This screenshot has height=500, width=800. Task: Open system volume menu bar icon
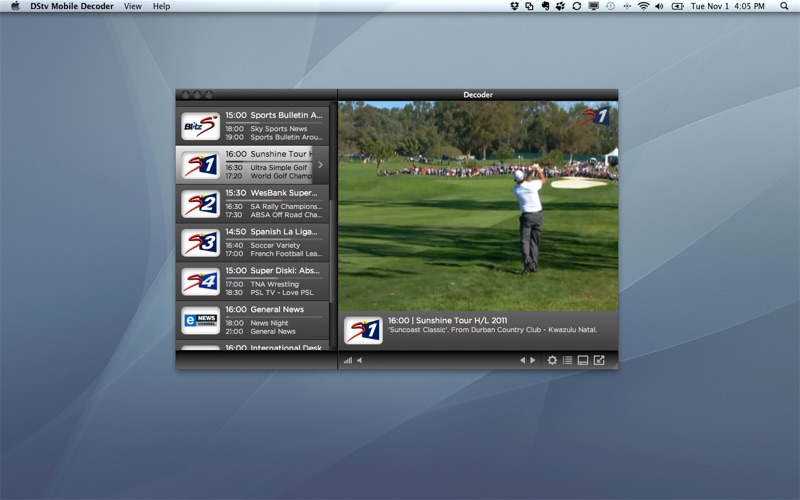[659, 6]
